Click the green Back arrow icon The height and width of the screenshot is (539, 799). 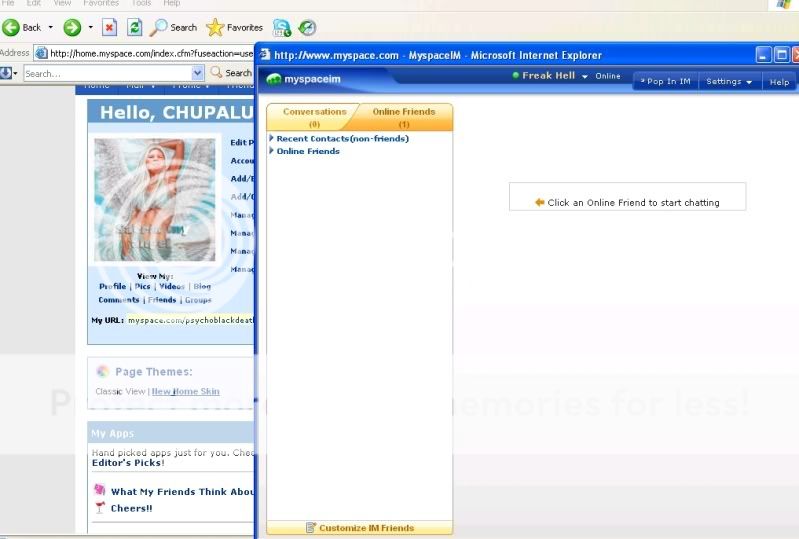coord(11,28)
